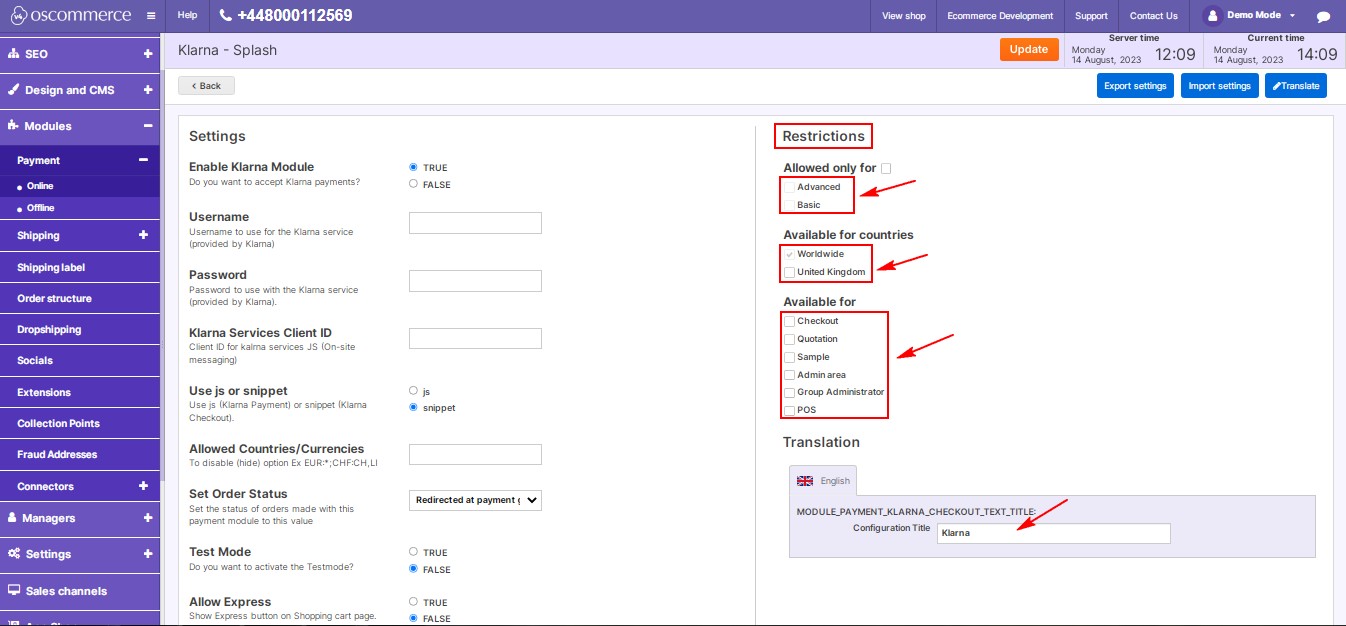Click Import settings button
Screen dimensions: 1346x626
coord(1219,86)
